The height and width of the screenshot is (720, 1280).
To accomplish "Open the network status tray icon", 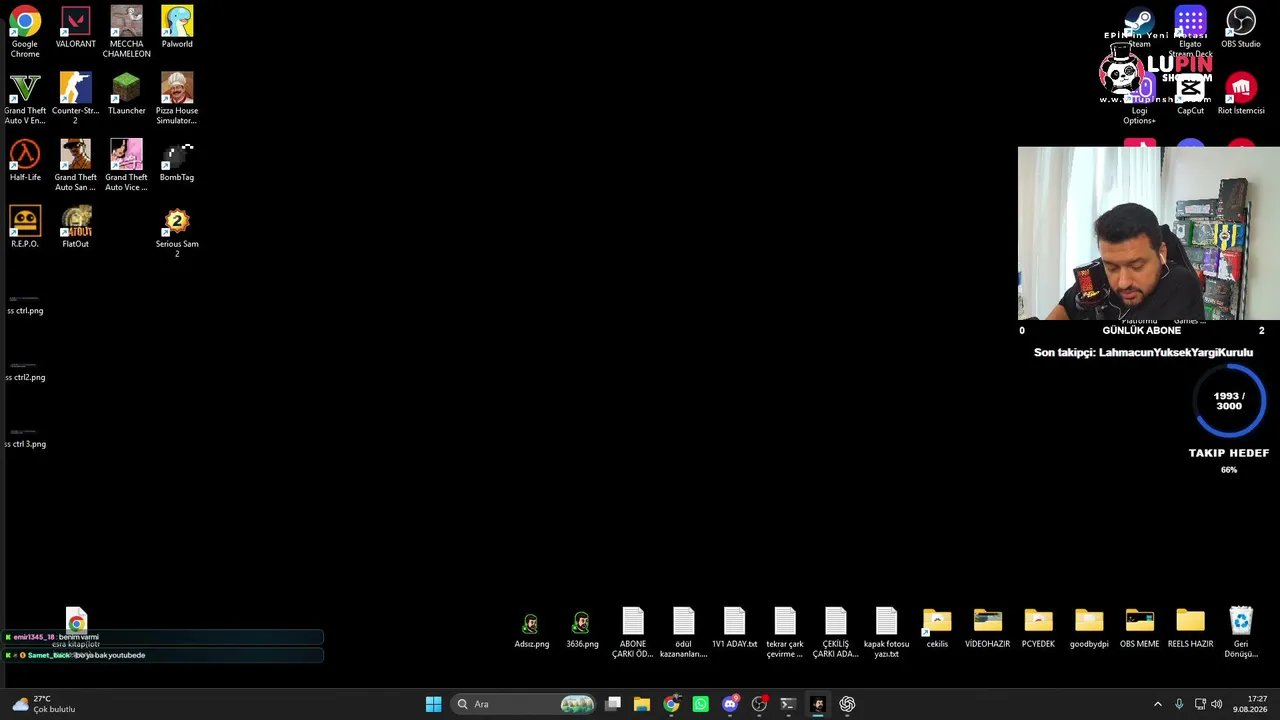I will 1200,704.
